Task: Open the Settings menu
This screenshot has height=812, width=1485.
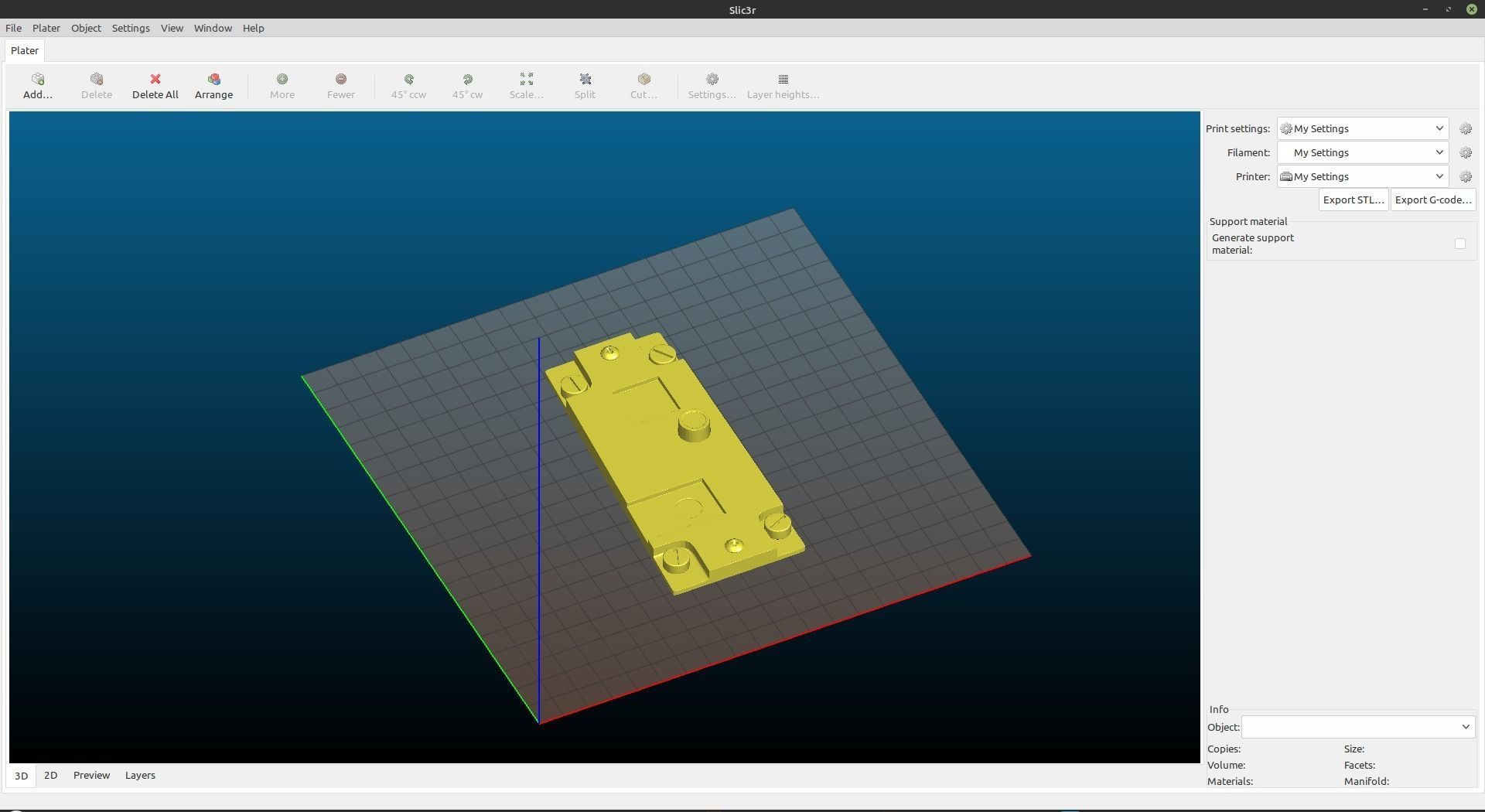Action: pyautogui.click(x=131, y=28)
